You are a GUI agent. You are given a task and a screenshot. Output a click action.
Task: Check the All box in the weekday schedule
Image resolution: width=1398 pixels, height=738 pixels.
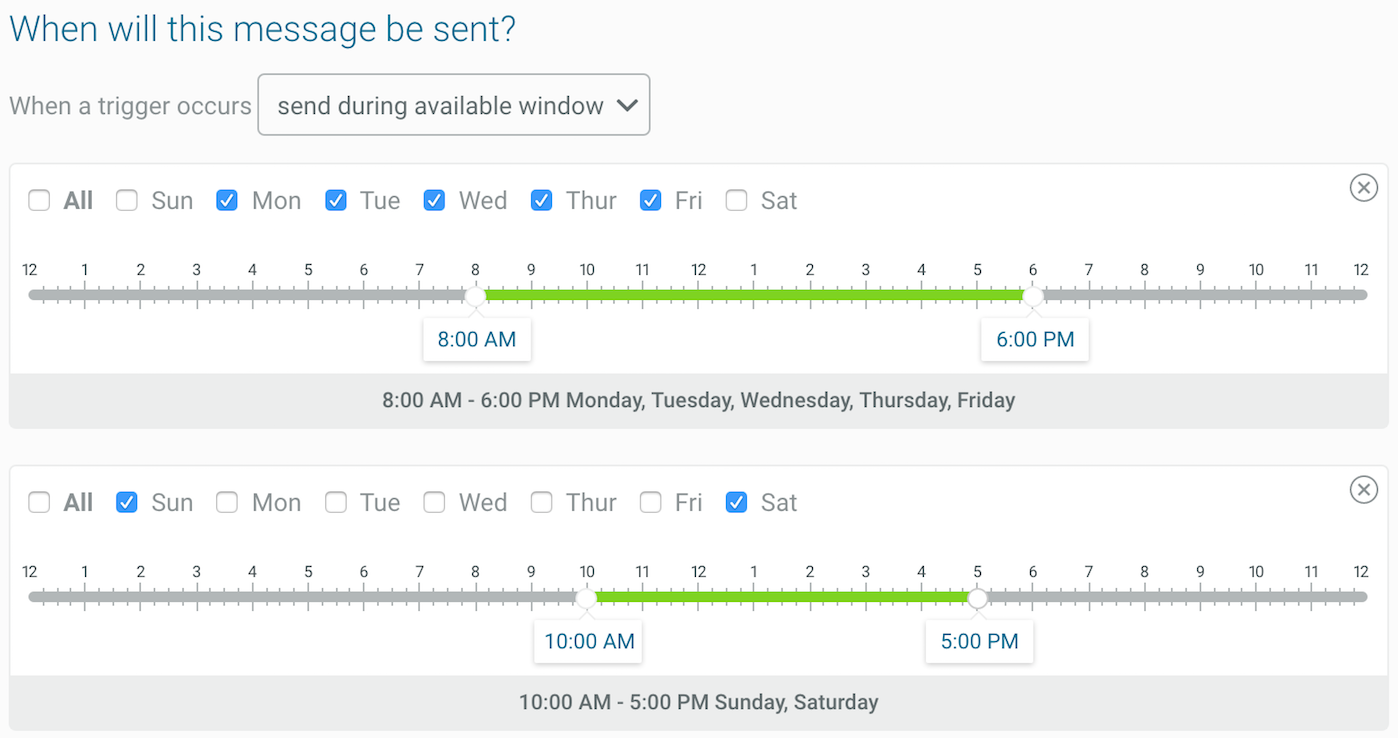click(x=39, y=201)
